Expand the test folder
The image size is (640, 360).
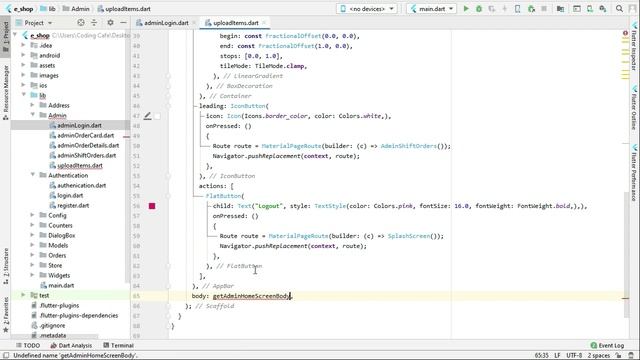24,295
